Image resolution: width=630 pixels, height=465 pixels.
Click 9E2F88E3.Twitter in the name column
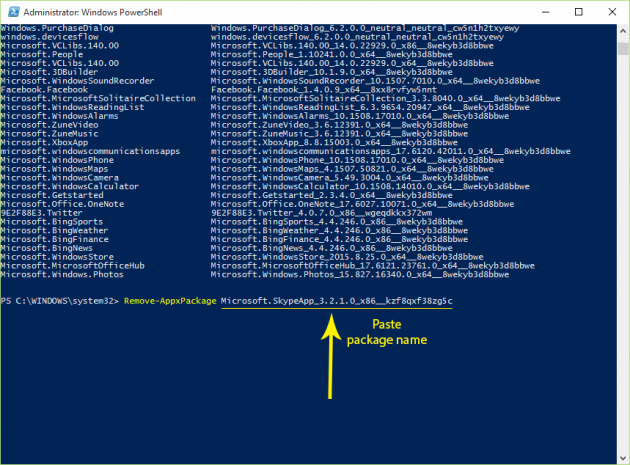tap(41, 213)
